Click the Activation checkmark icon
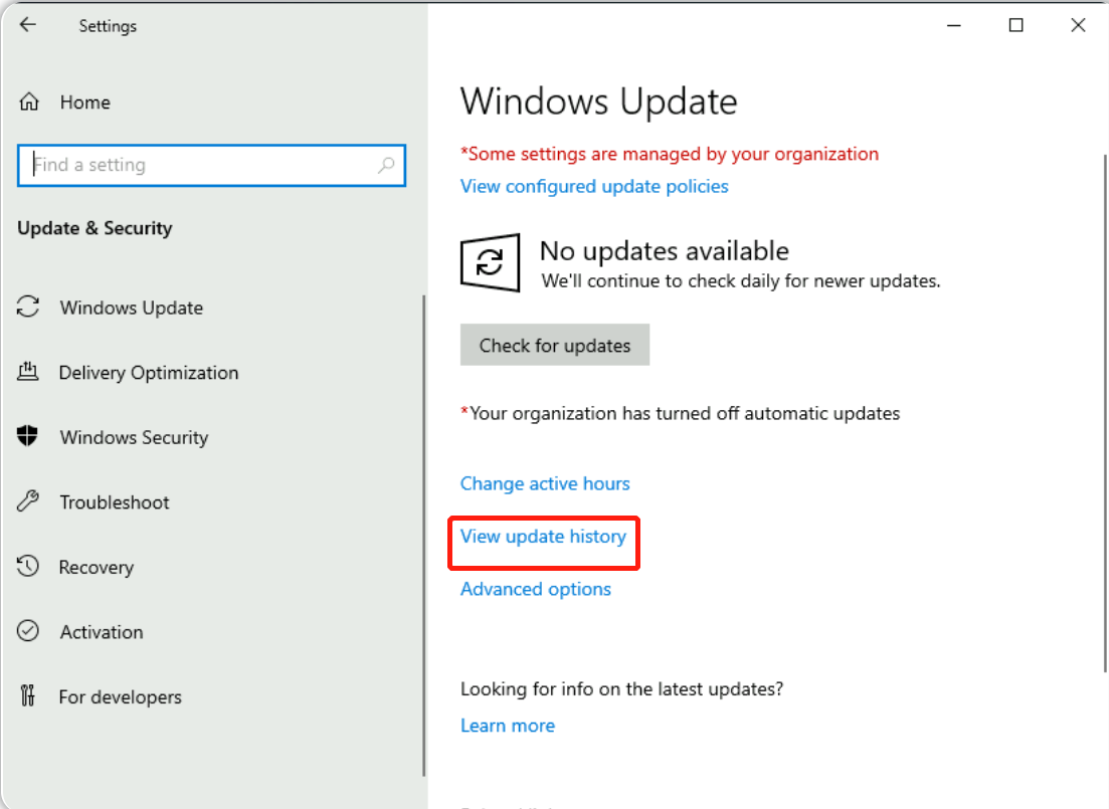Viewport: 1109px width, 809px height. click(x=28, y=631)
